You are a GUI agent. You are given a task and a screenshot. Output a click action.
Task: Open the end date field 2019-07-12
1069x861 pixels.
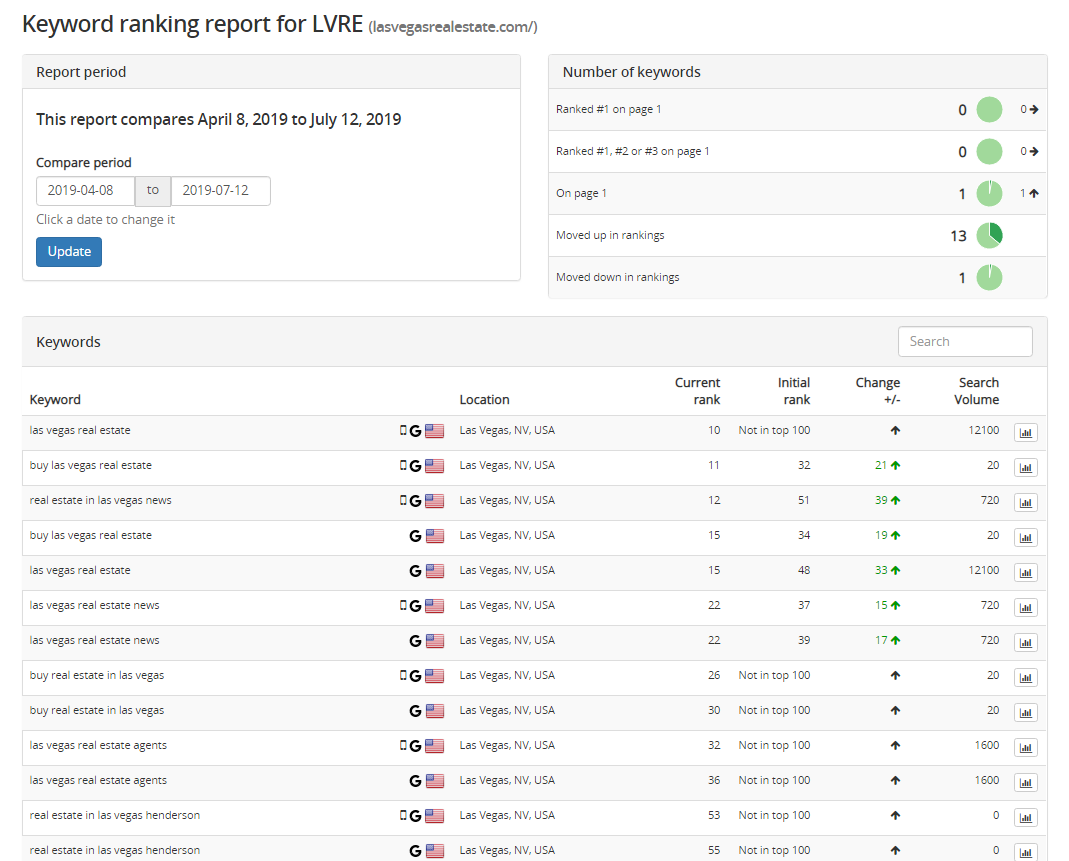220,191
